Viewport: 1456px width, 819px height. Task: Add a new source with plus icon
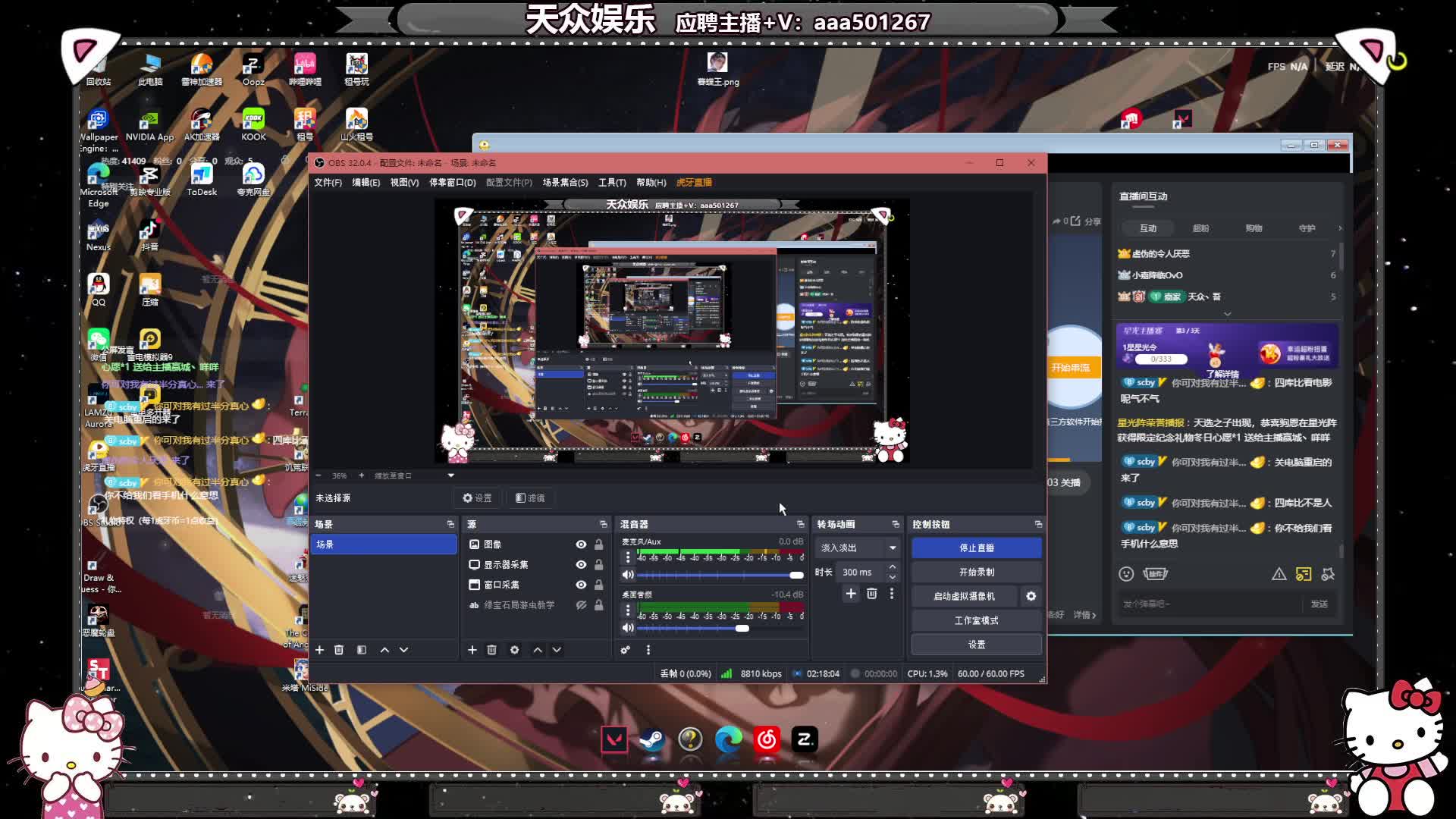pos(472,650)
